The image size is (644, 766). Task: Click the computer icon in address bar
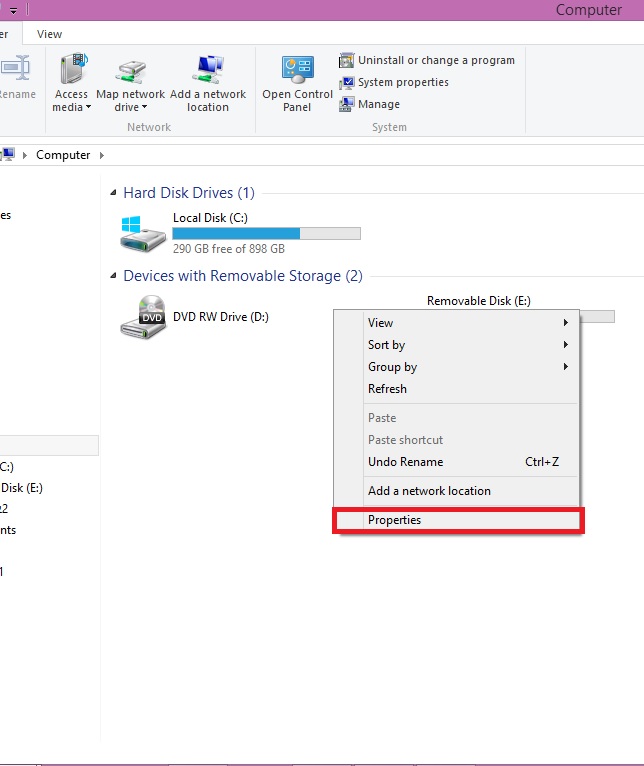coord(8,155)
